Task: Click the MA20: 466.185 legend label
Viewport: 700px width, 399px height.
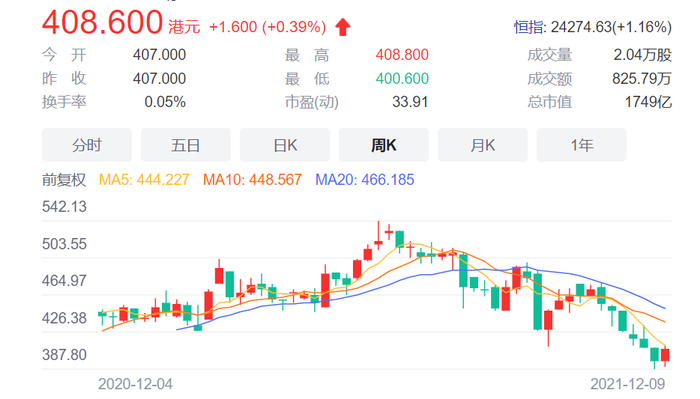Action: pos(365,180)
